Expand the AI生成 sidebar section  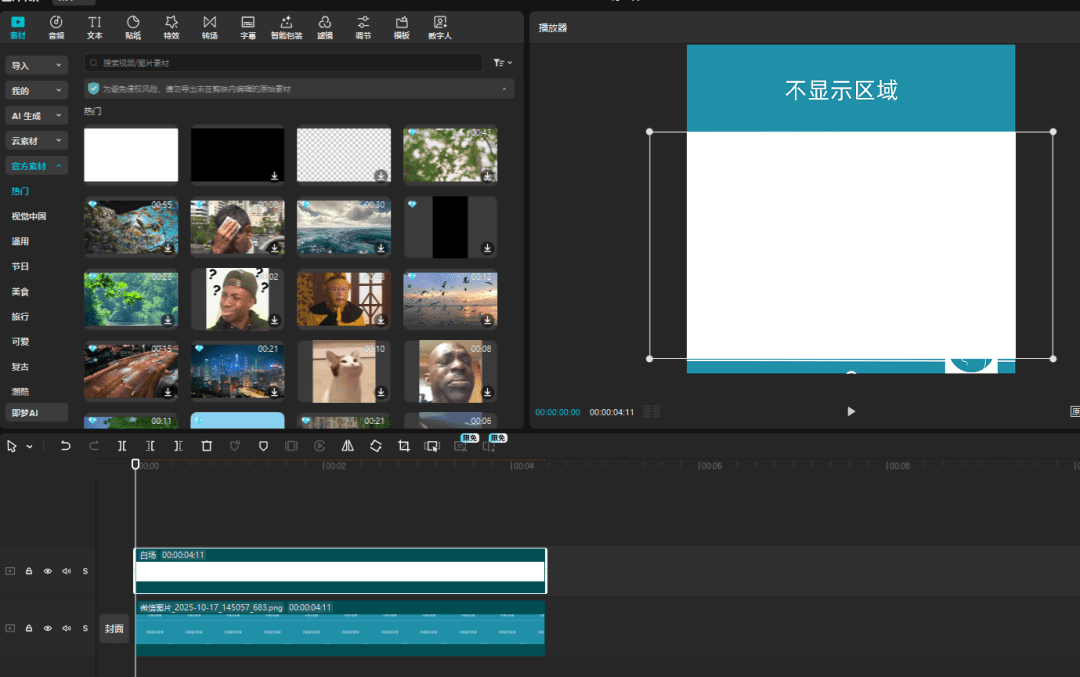point(36,115)
